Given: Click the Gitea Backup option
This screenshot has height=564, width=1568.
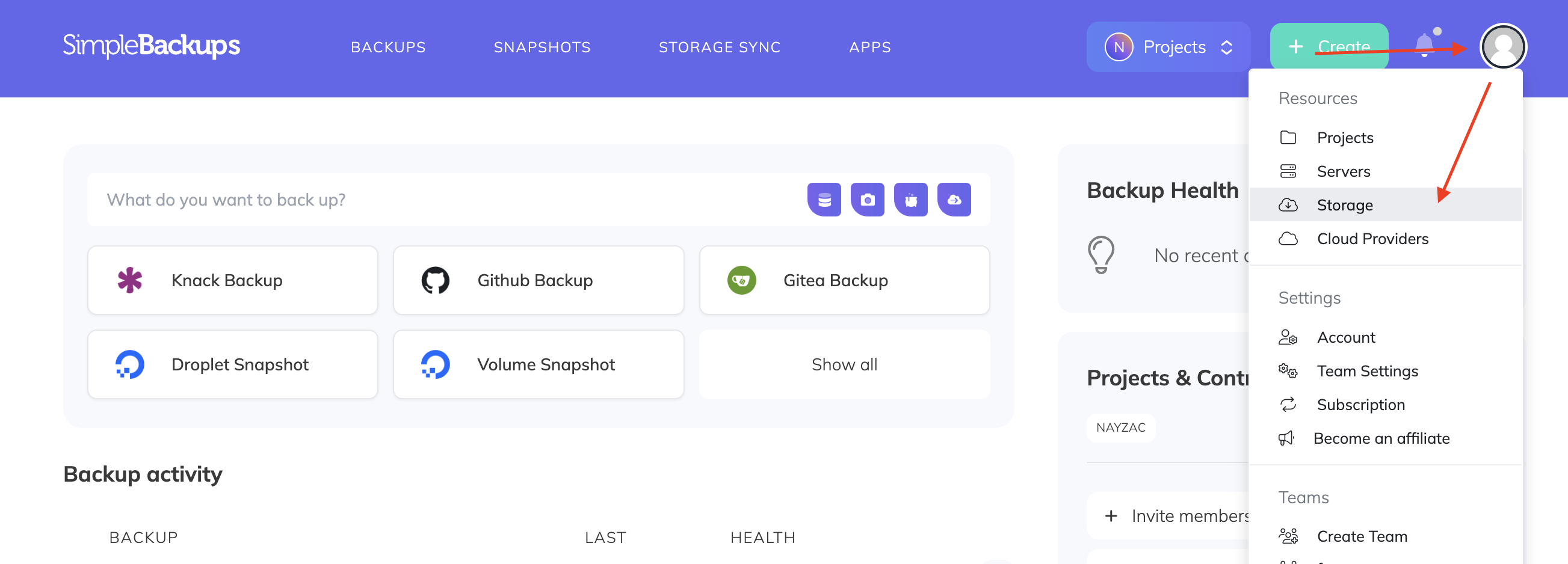Looking at the screenshot, I should pyautogui.click(x=845, y=280).
